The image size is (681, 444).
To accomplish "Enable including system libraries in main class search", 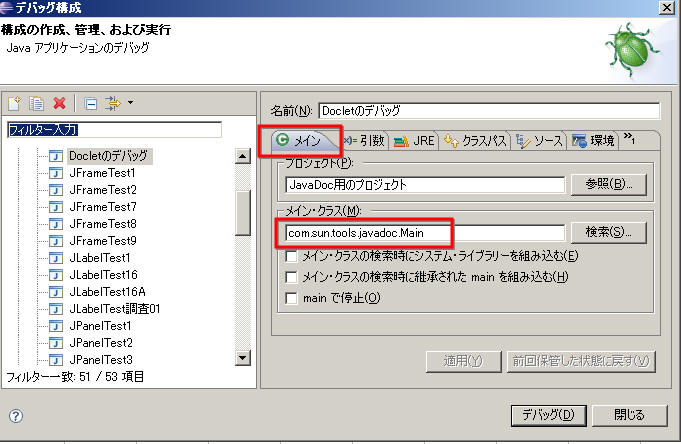I will [x=291, y=256].
